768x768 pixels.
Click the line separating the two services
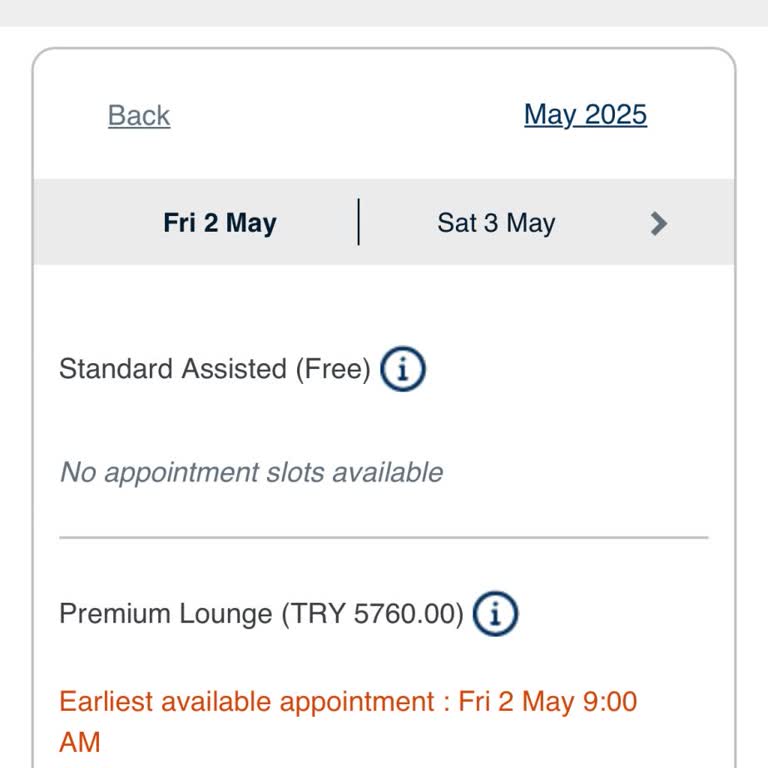384,538
